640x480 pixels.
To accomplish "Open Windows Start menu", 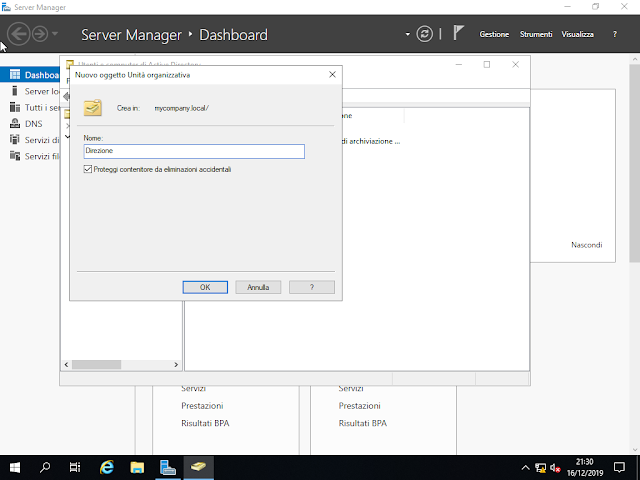I will tap(15, 467).
